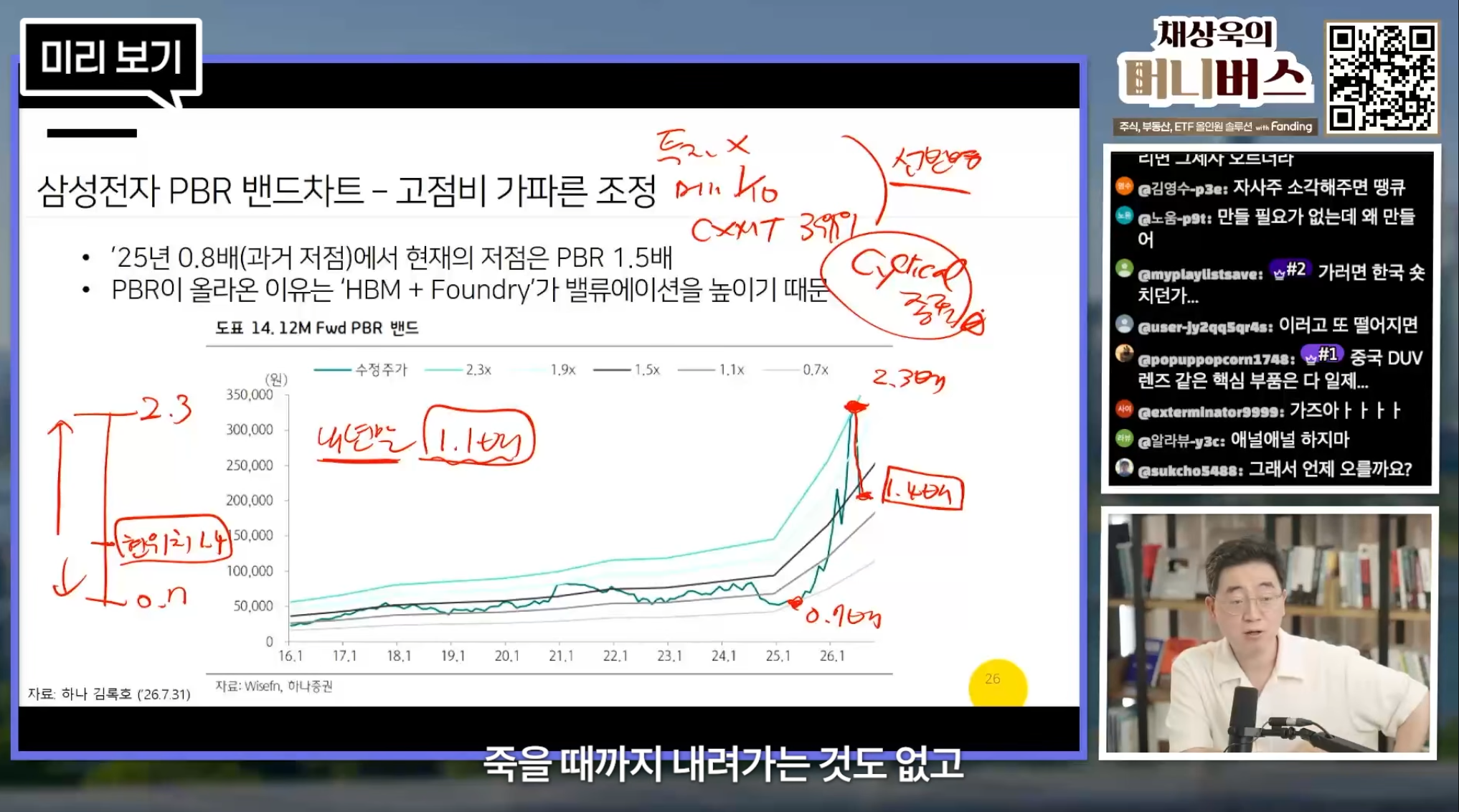Click the '수정주가' legend entry
Viewport: 1459px width, 812px height.
[361, 369]
